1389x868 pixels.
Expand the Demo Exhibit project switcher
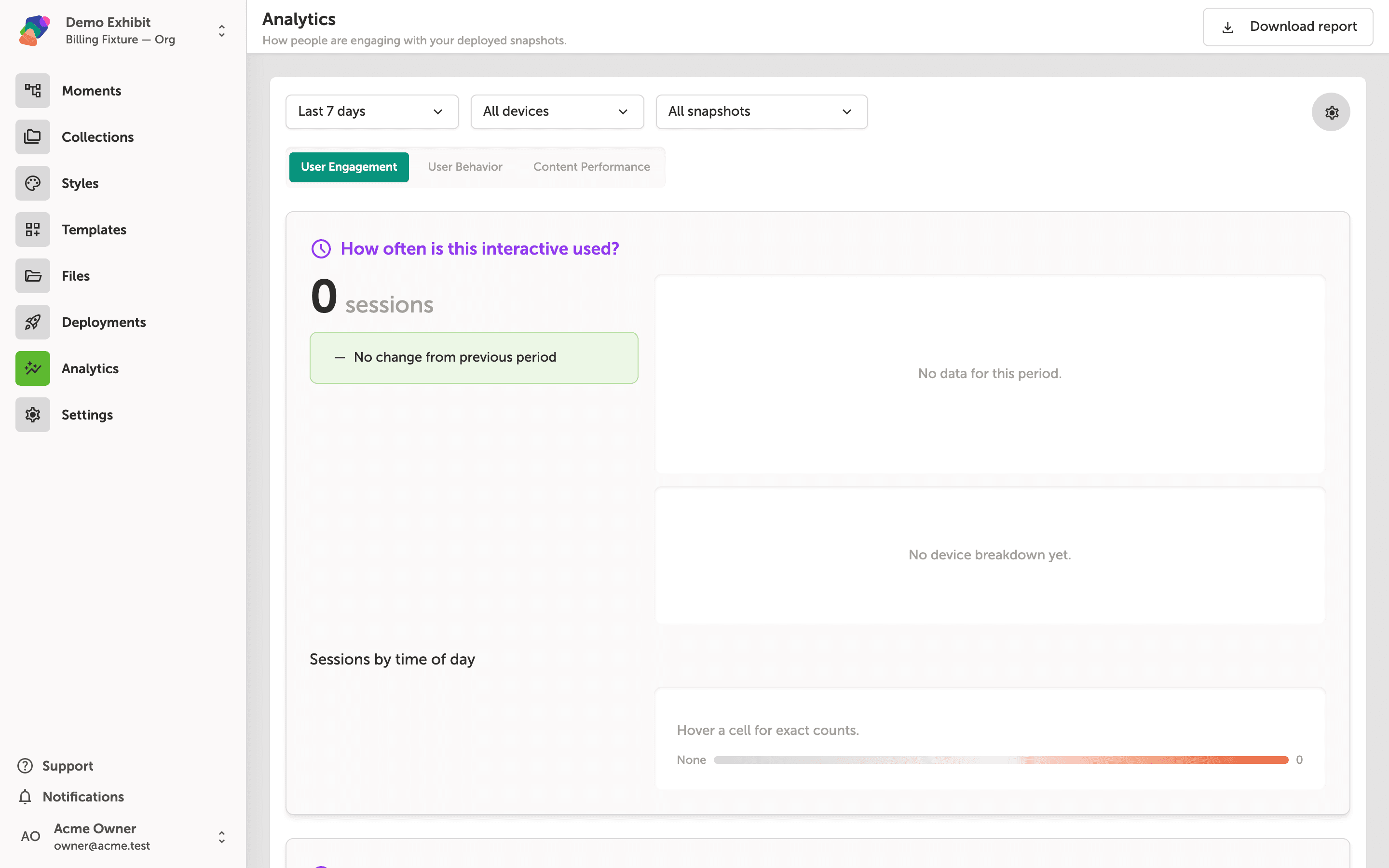pyautogui.click(x=221, y=31)
